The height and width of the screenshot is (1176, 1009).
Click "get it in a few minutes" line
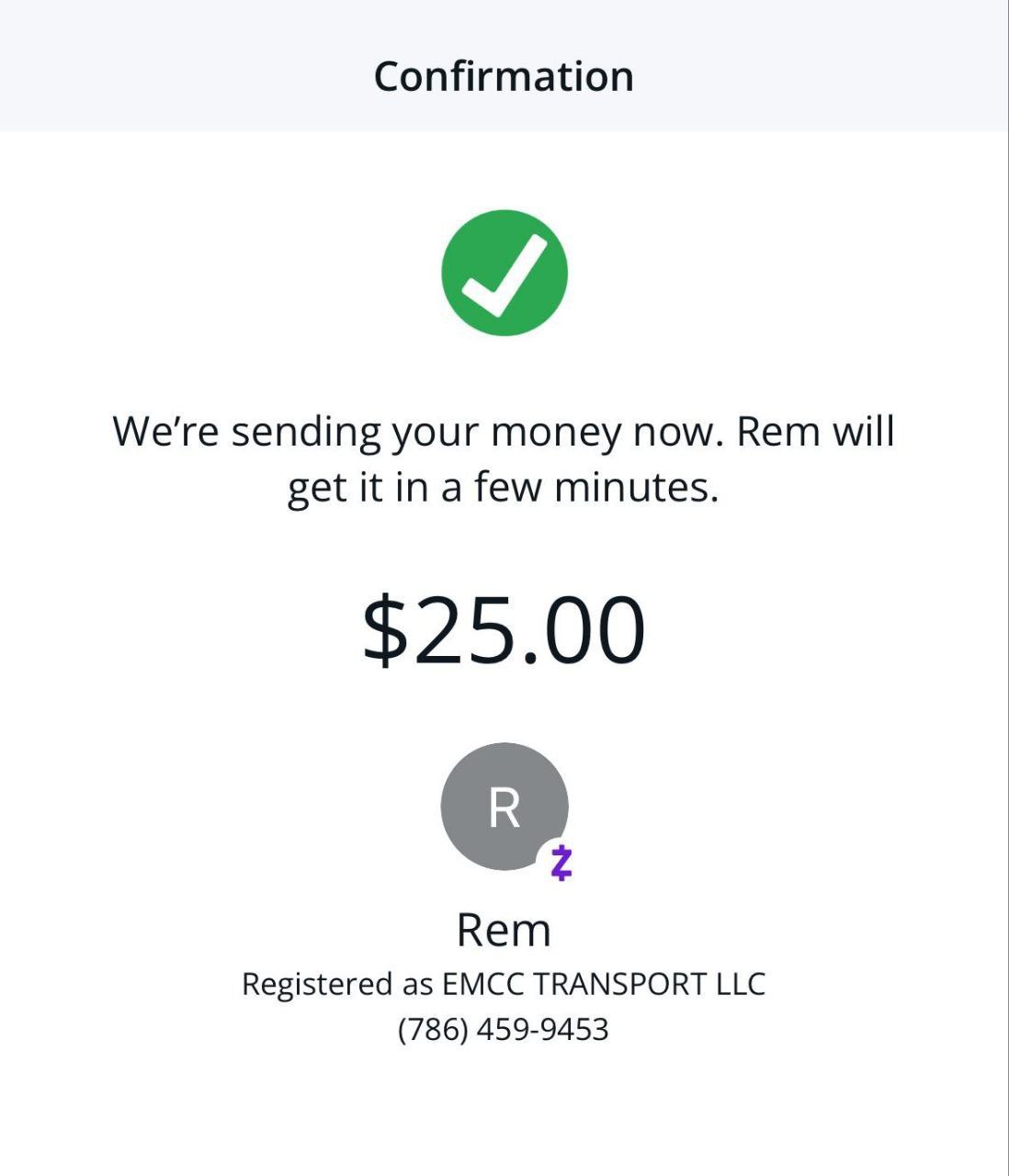504,487
